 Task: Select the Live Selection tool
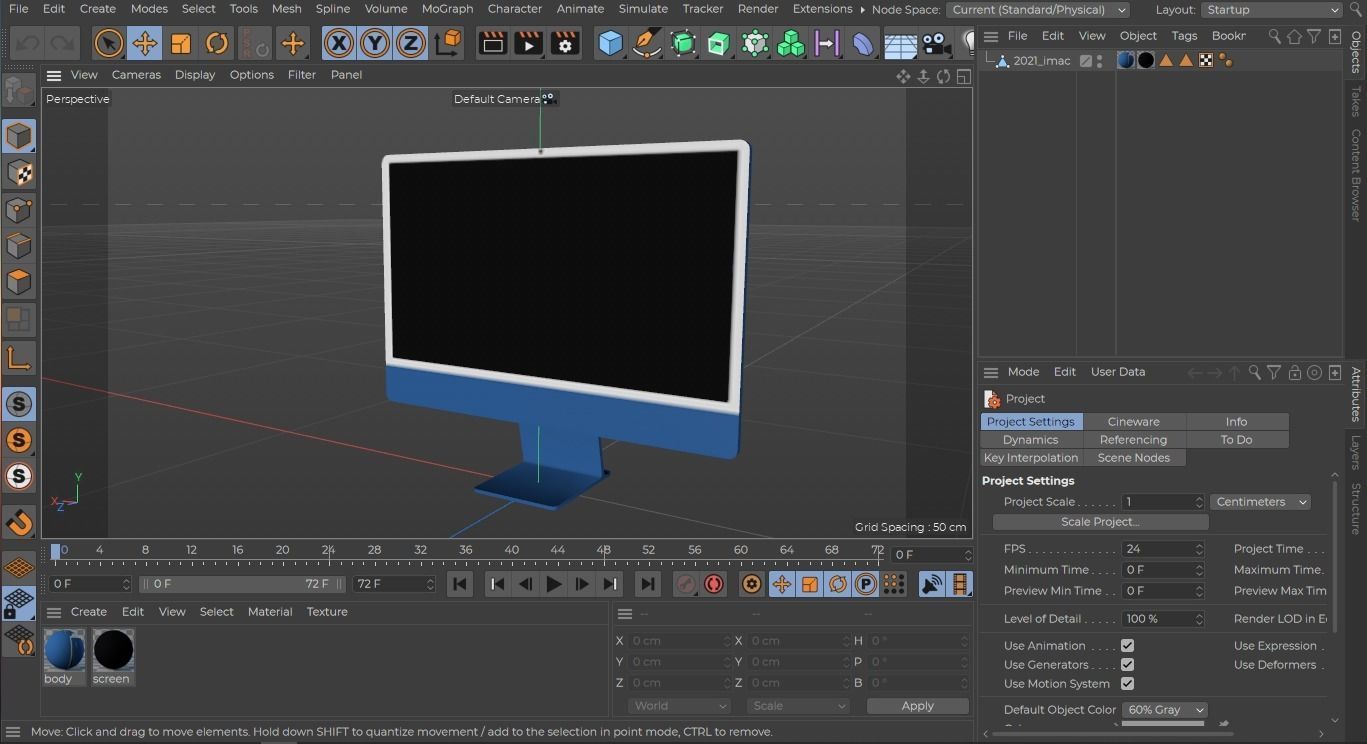[x=108, y=43]
